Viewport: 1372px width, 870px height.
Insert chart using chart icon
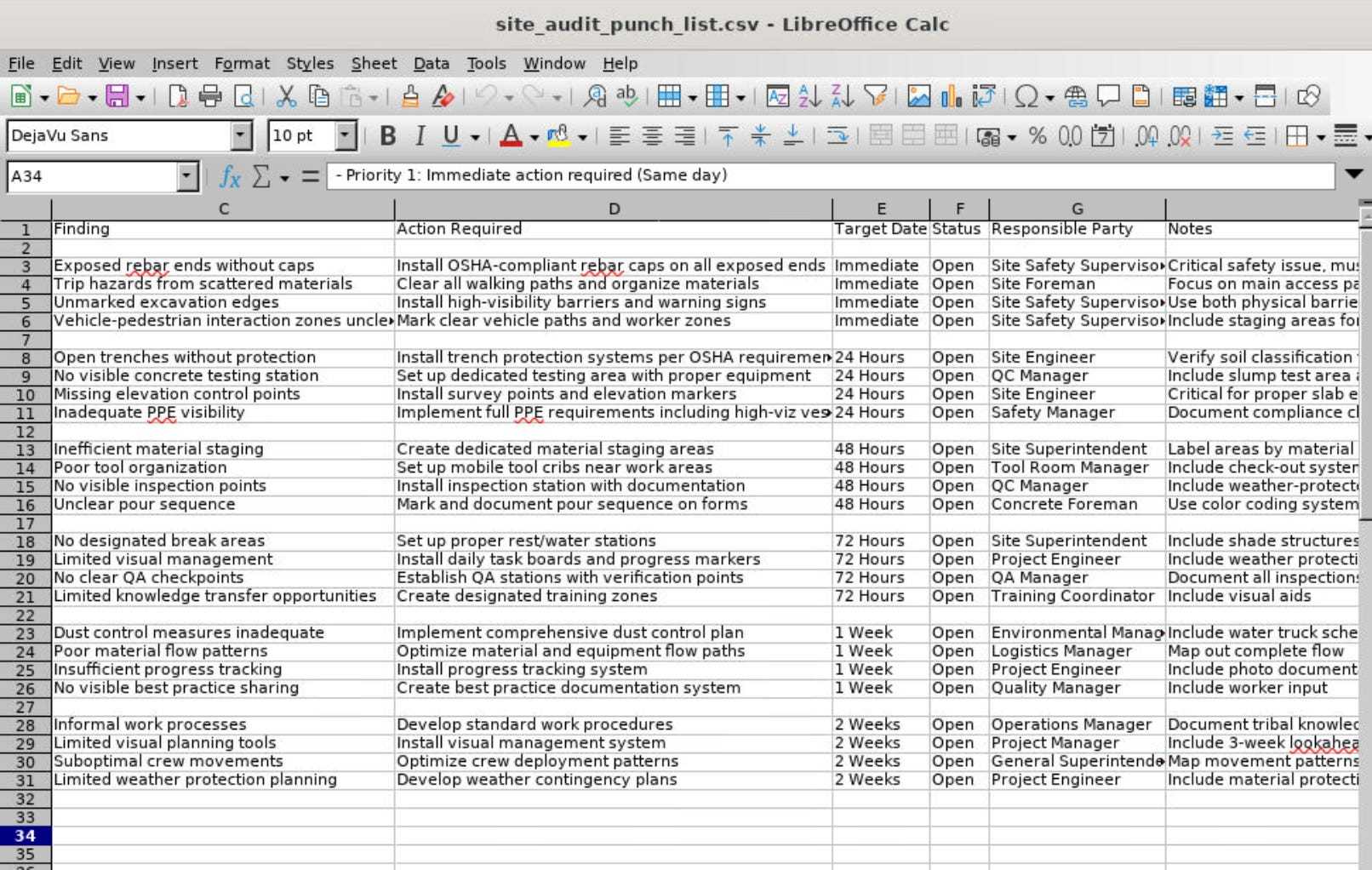tap(951, 96)
